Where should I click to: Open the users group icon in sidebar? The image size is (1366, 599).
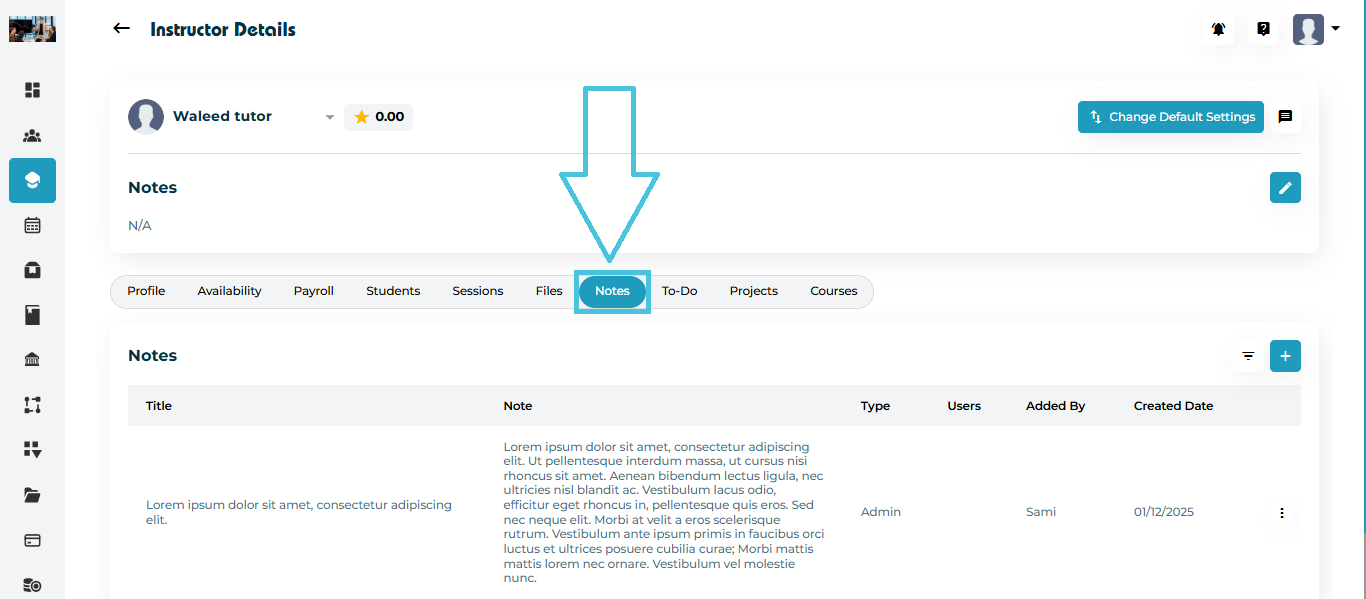pyautogui.click(x=32, y=136)
